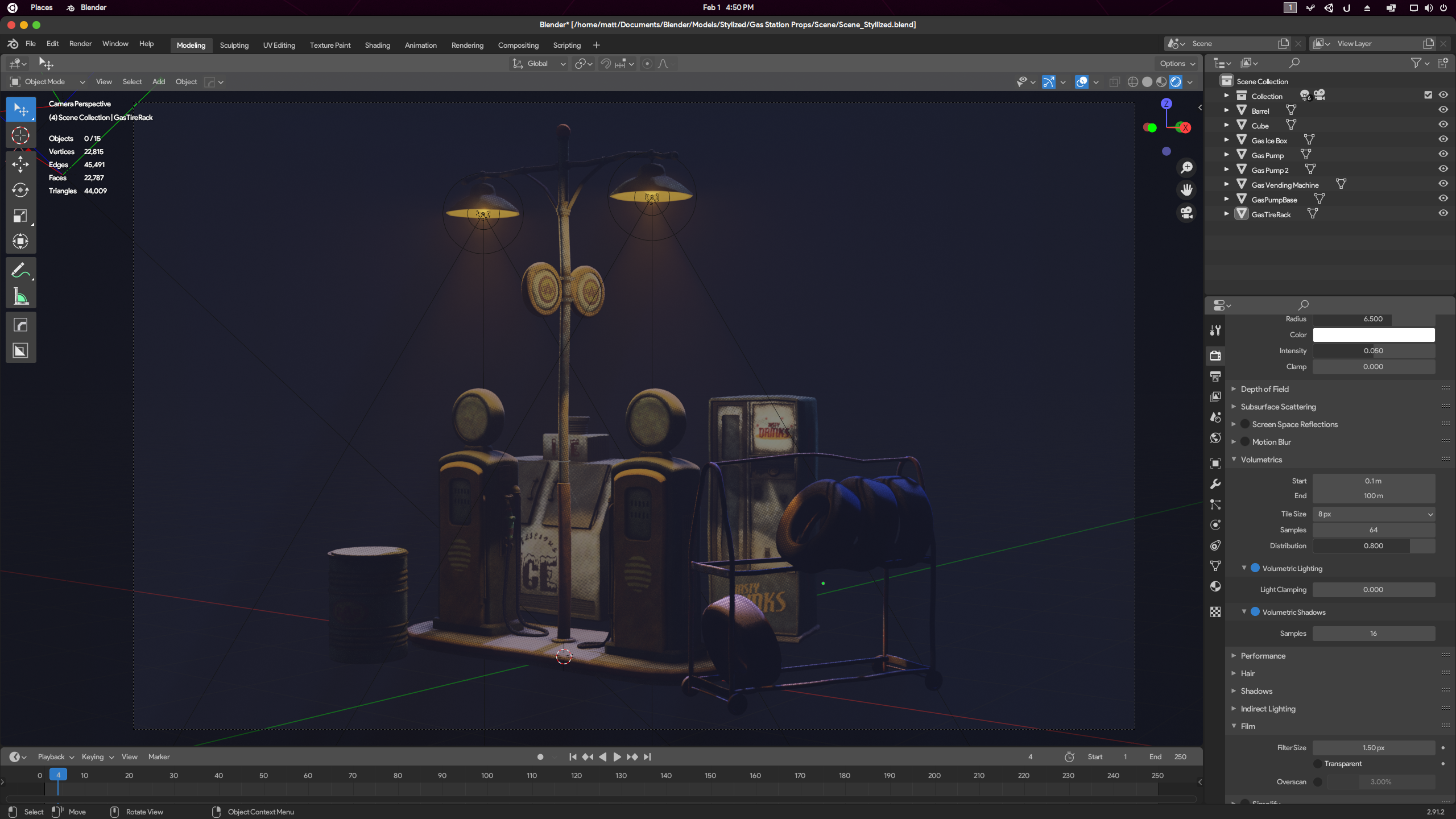
Task: Enable Motion Blur
Action: tap(1245, 441)
